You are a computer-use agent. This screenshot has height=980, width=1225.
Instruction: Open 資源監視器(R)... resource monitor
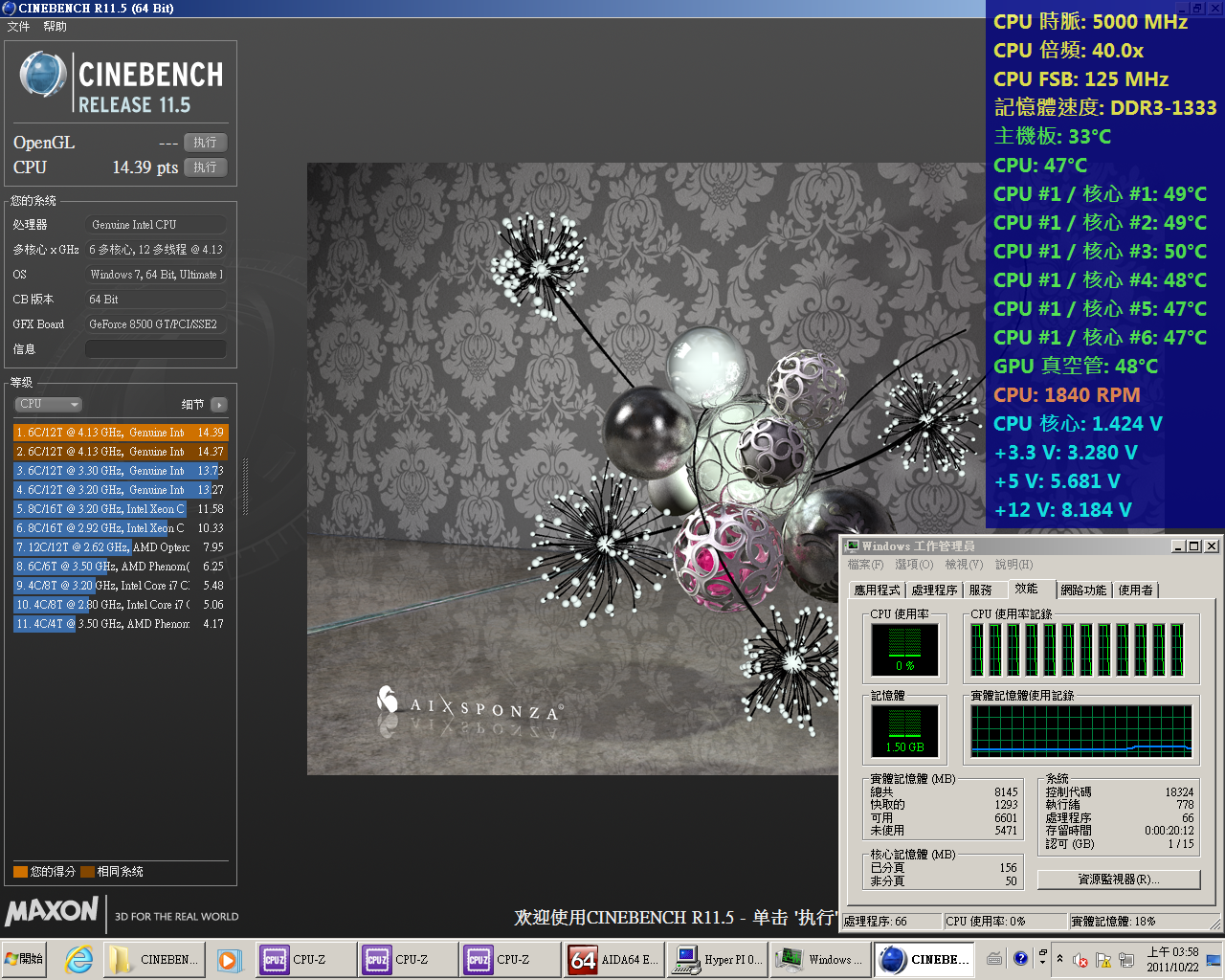(x=1119, y=880)
